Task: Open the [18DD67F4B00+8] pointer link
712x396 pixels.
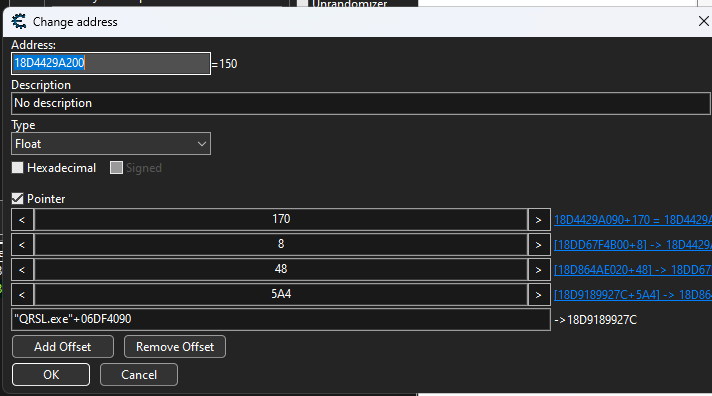Action: [x=633, y=245]
